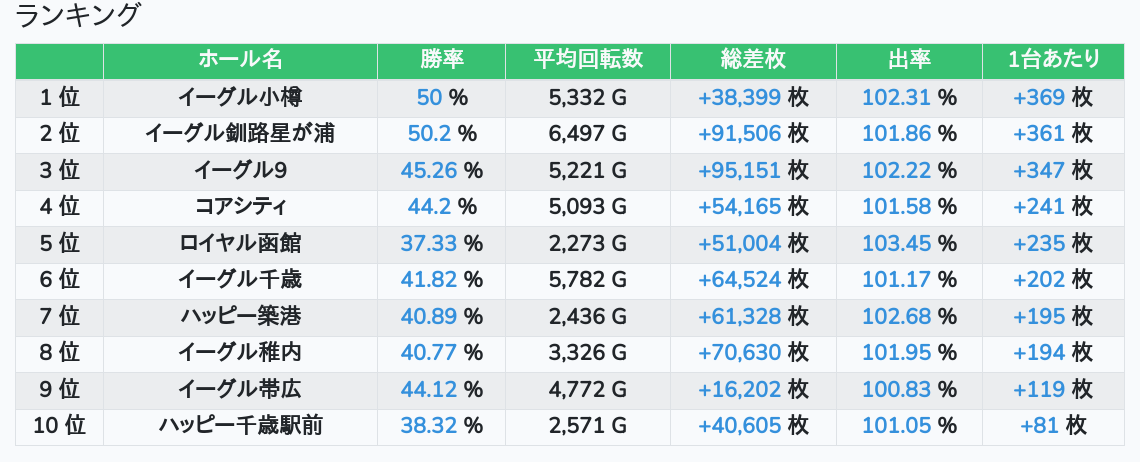1140x462 pixels.
Task: Click the コアシティ hall name
Action: [240, 207]
